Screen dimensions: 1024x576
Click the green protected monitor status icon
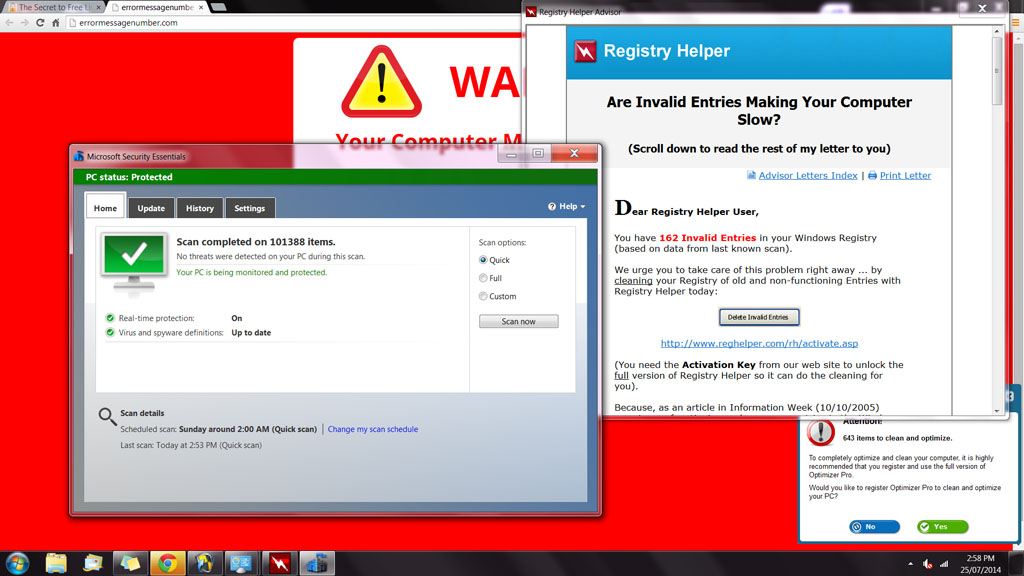(134, 263)
